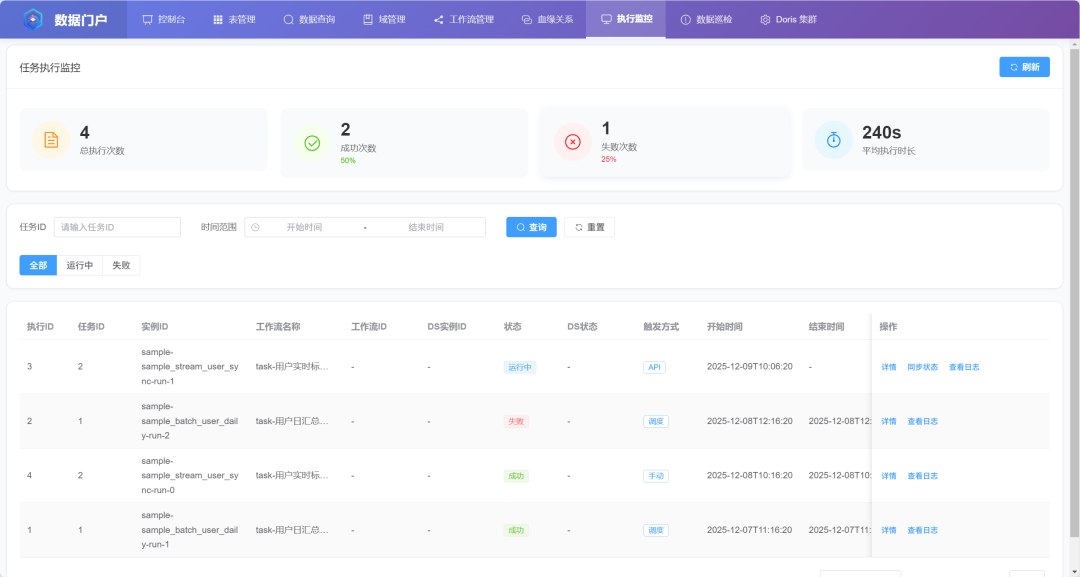Open the 血缘关系 tab

click(x=548, y=19)
